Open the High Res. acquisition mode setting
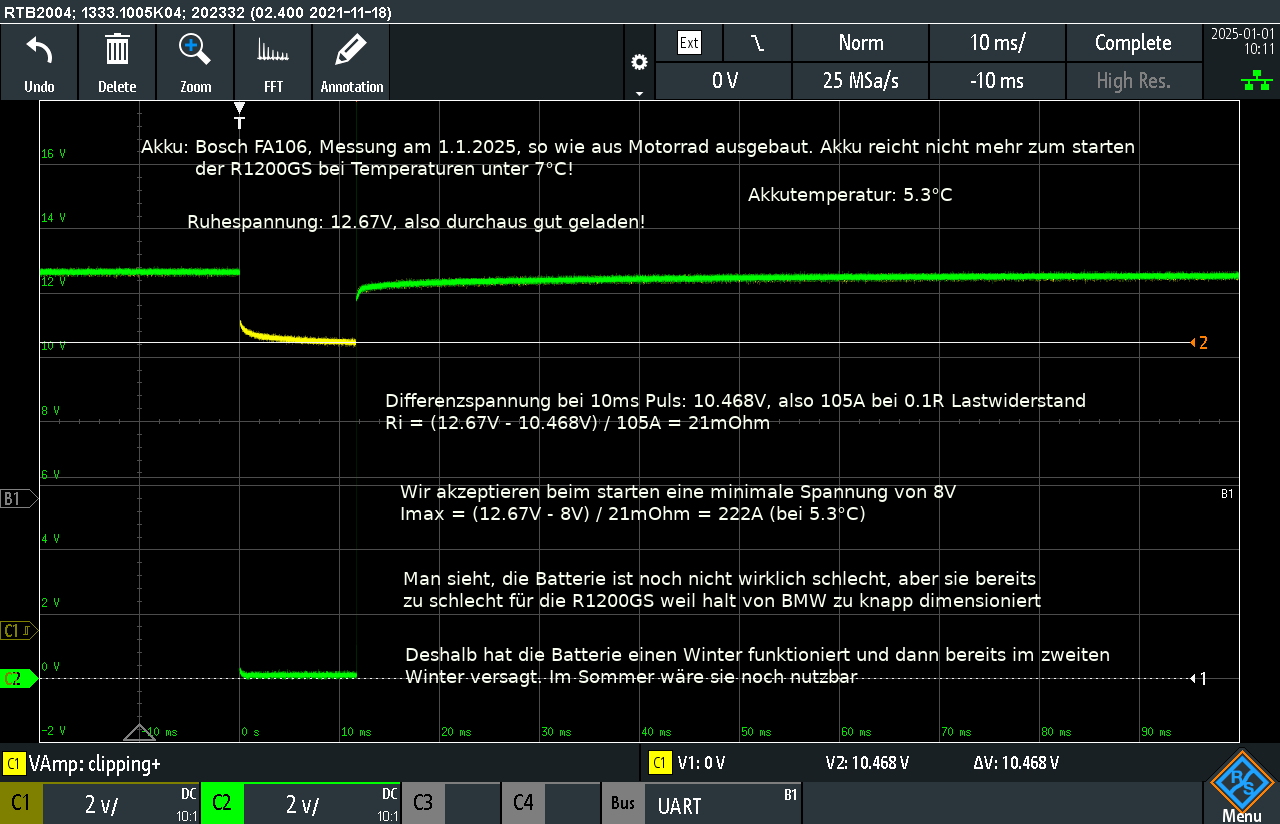Screen dimensions: 1280x824 (x=1133, y=81)
